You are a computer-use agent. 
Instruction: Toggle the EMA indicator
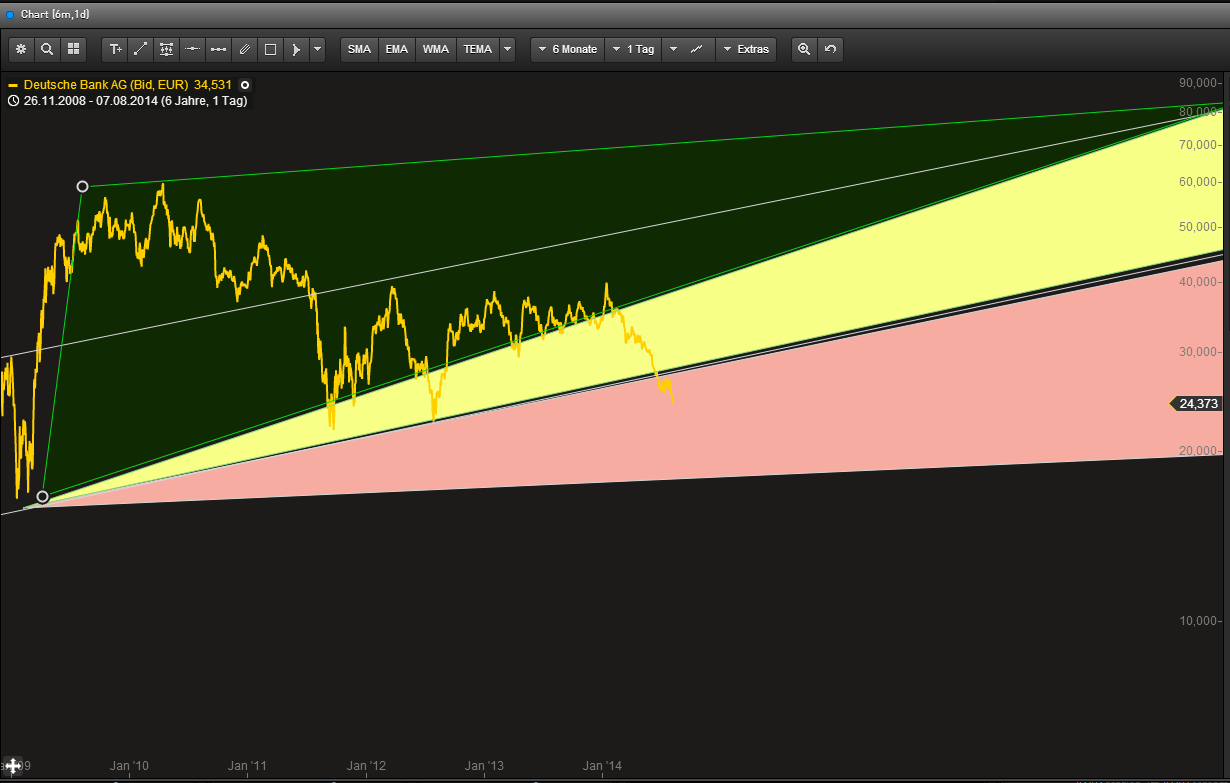point(396,48)
